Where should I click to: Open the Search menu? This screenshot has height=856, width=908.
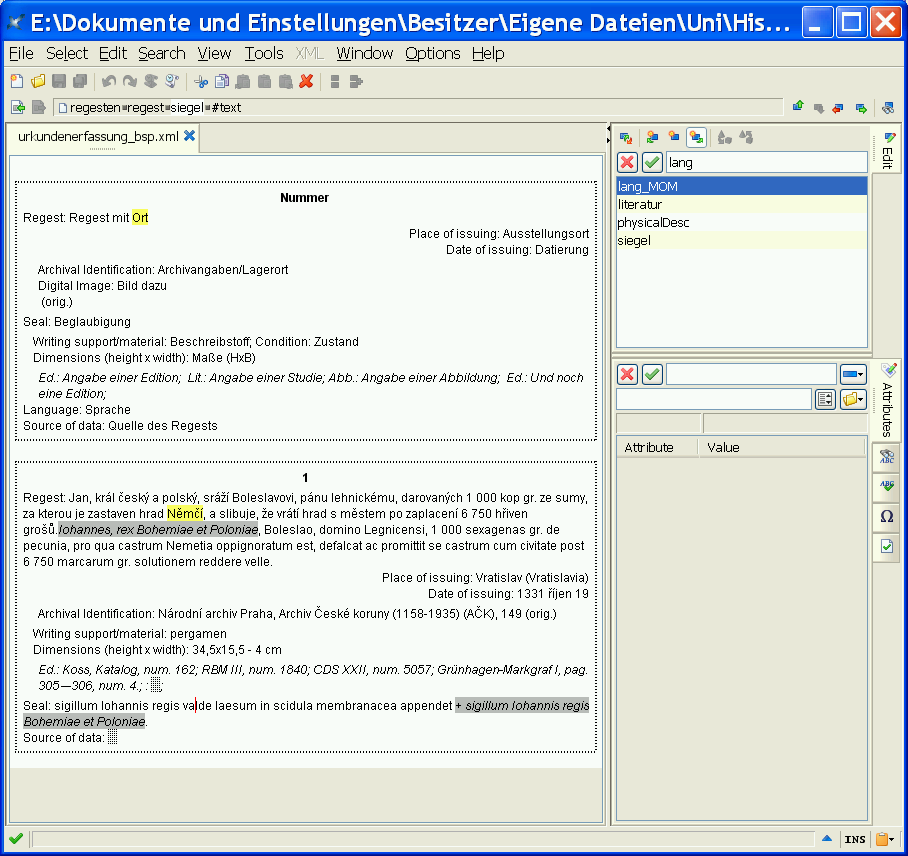pos(162,53)
